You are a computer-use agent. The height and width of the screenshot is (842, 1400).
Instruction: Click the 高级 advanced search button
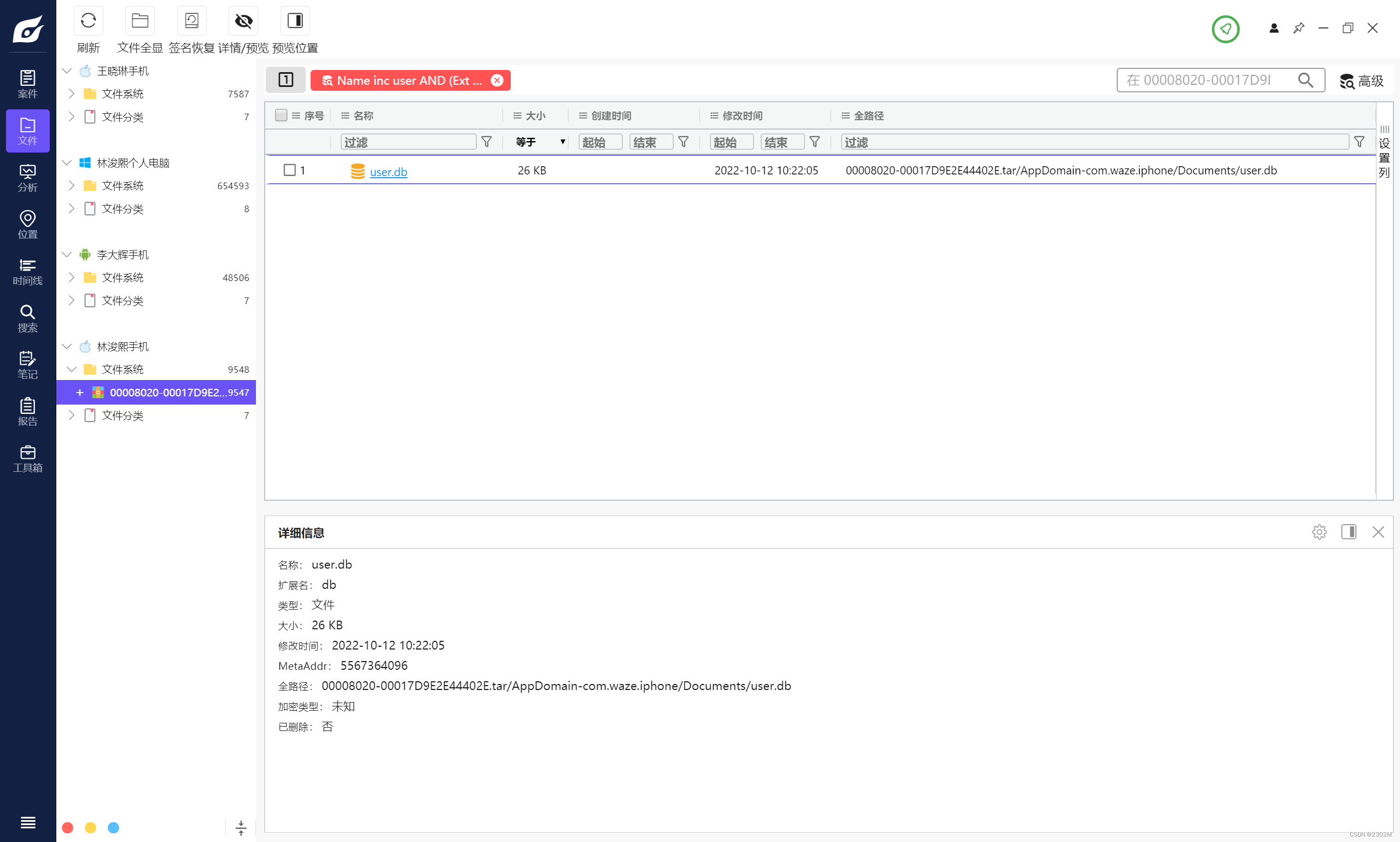tap(1361, 80)
